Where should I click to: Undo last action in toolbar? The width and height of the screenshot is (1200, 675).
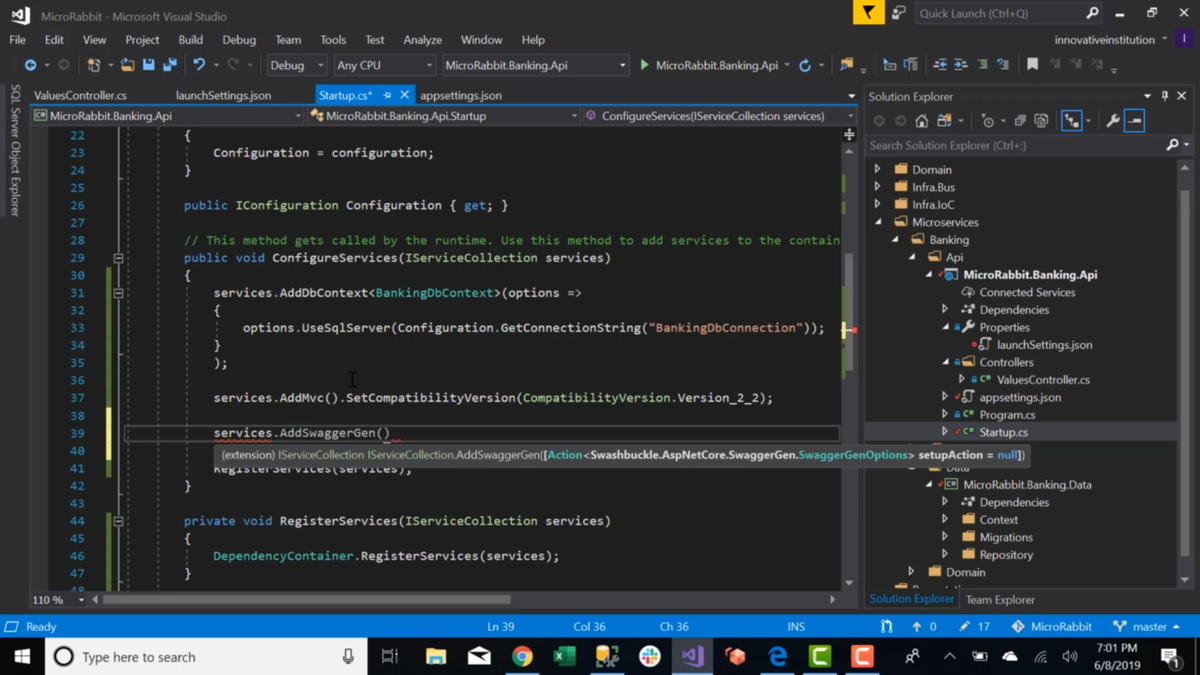pyautogui.click(x=199, y=65)
